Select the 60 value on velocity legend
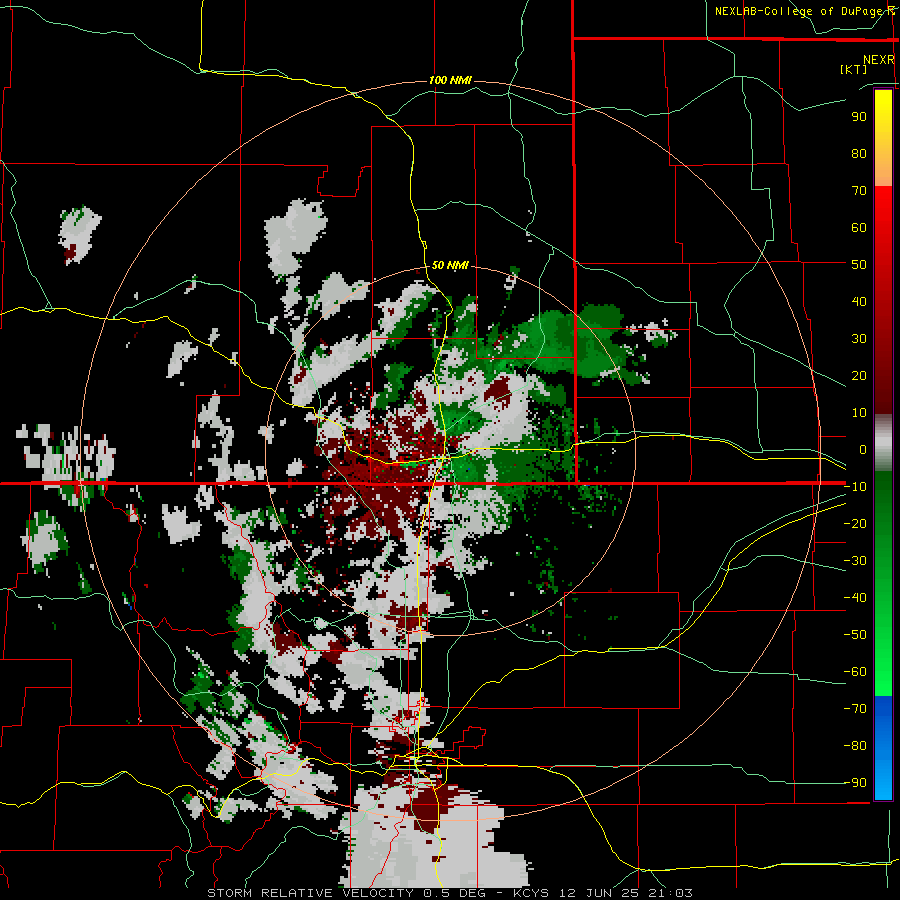 pos(859,227)
